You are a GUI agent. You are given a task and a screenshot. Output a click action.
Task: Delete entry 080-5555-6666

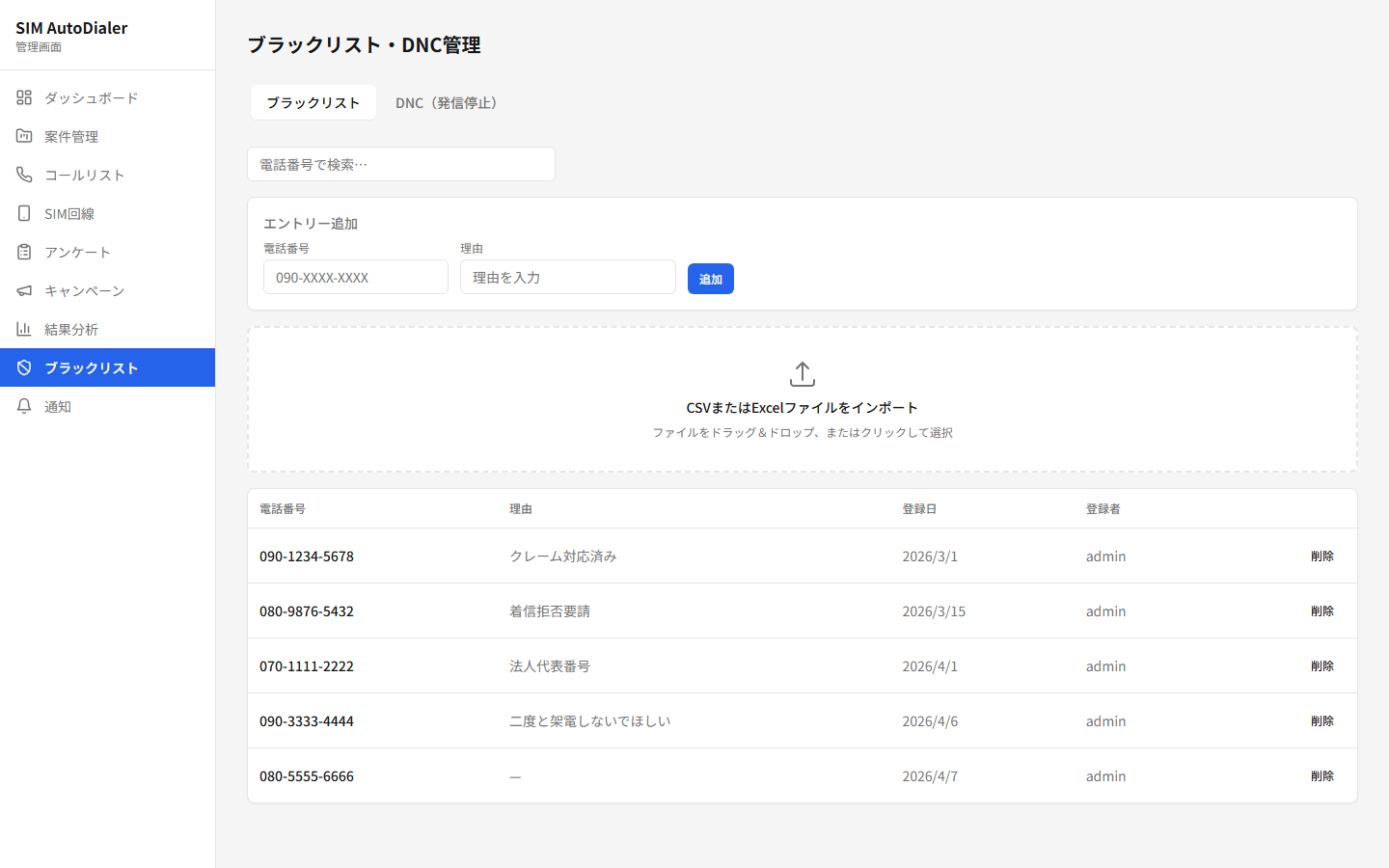click(x=1322, y=775)
